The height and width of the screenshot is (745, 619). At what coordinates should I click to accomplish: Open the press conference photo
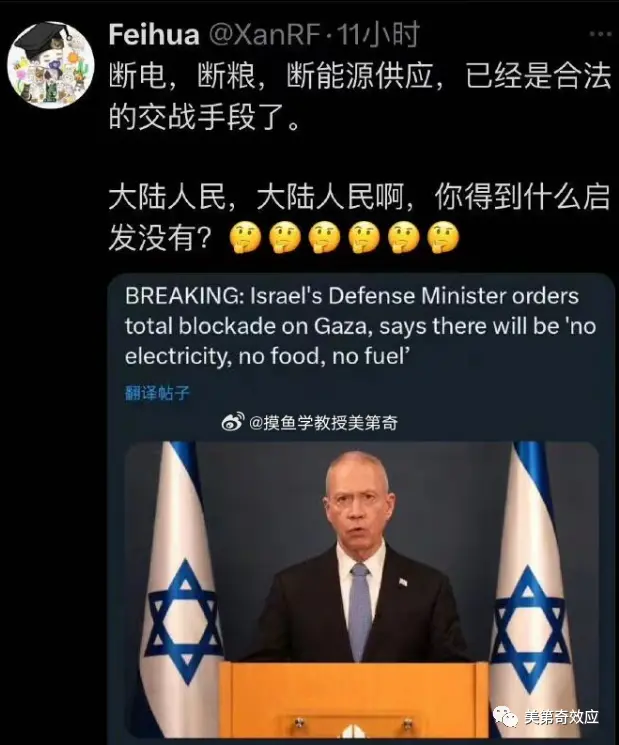(x=362, y=593)
